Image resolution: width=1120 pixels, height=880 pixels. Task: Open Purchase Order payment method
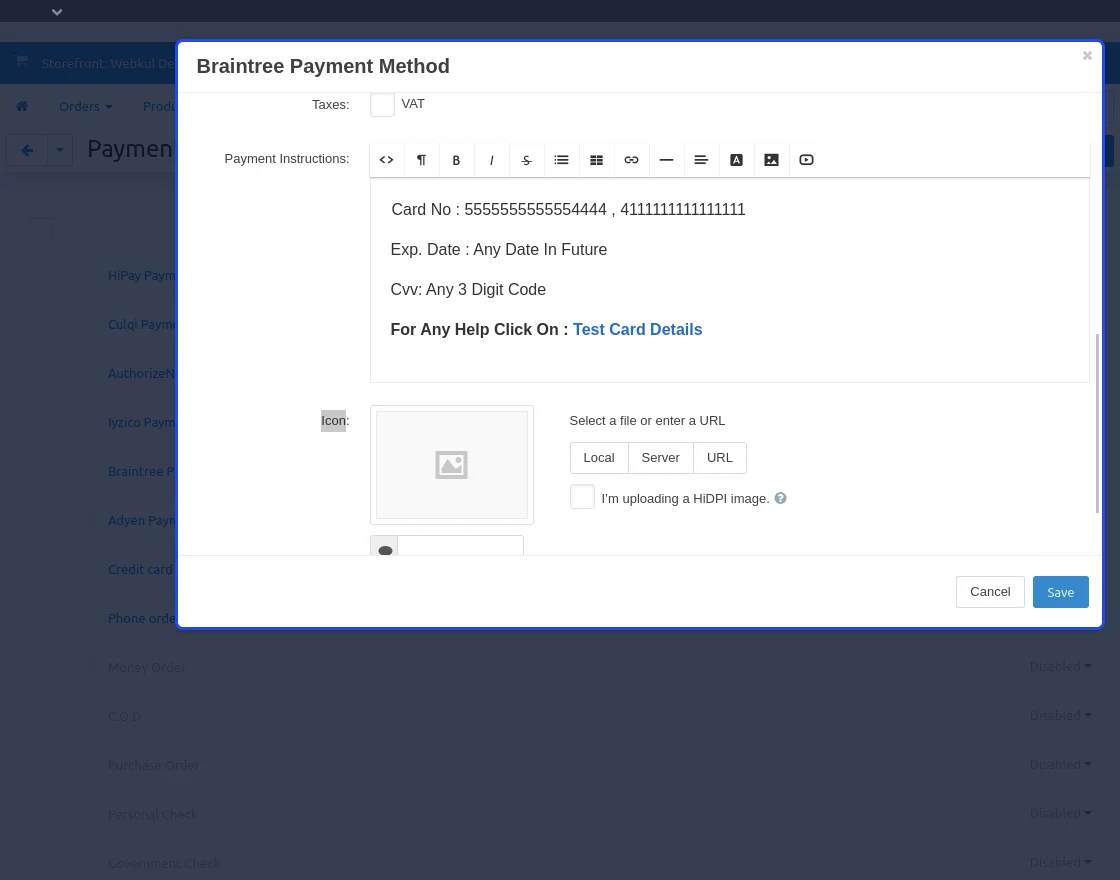point(154,766)
